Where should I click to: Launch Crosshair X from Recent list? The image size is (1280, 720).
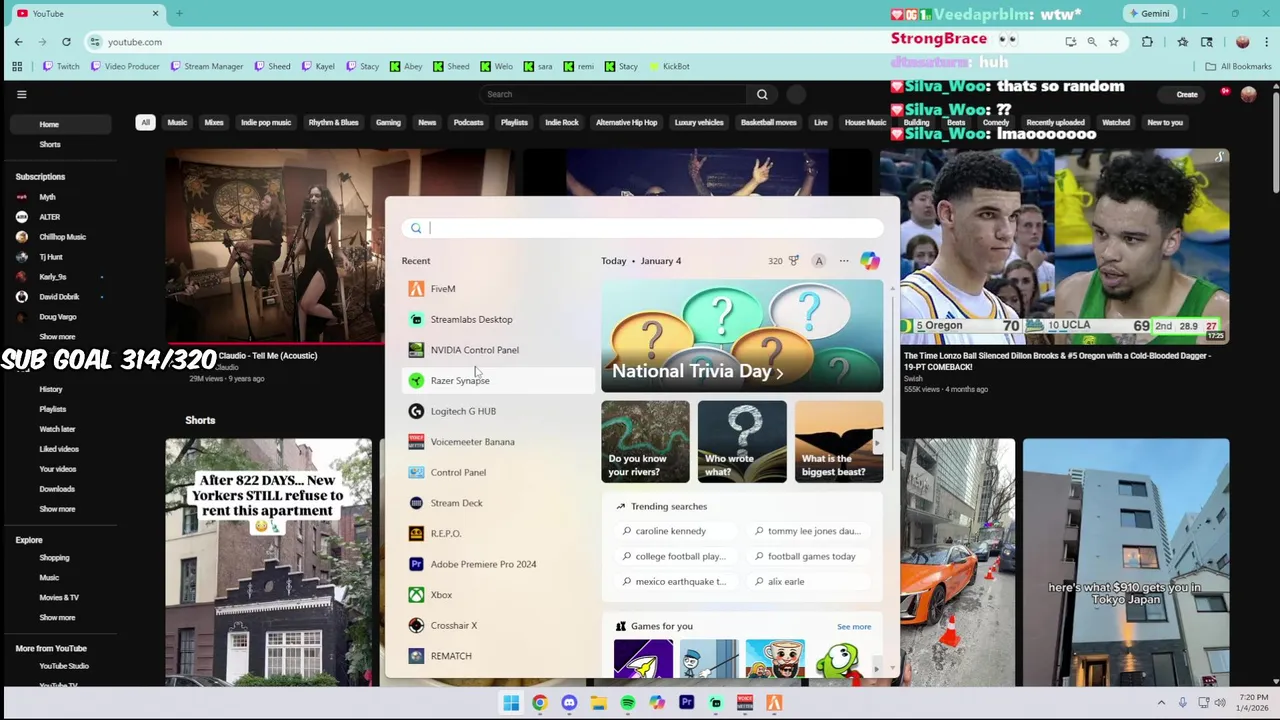[x=498, y=626]
